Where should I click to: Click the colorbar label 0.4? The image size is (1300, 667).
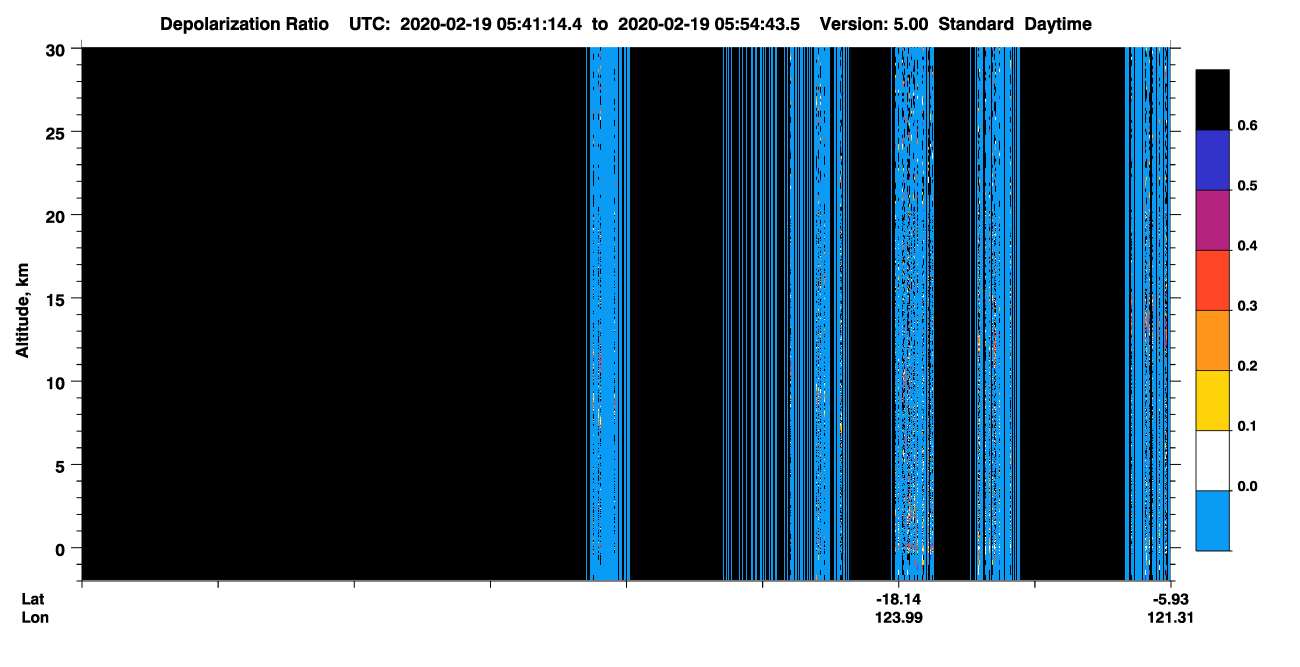pos(1247,246)
